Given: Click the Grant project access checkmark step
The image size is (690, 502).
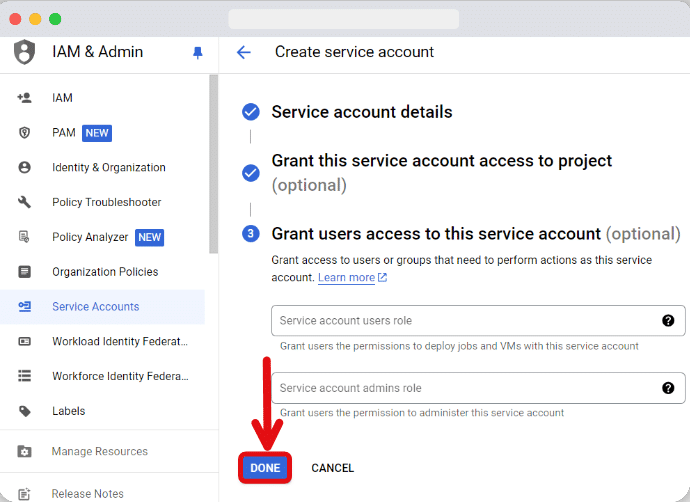Looking at the screenshot, I should click(x=250, y=173).
